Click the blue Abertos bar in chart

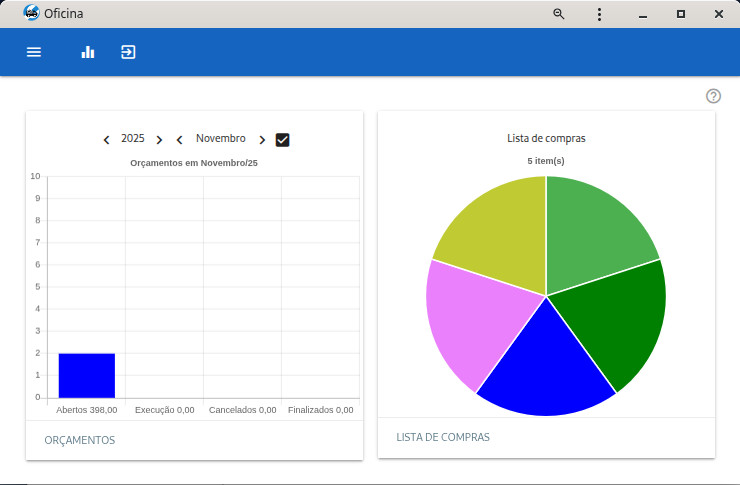[86, 375]
